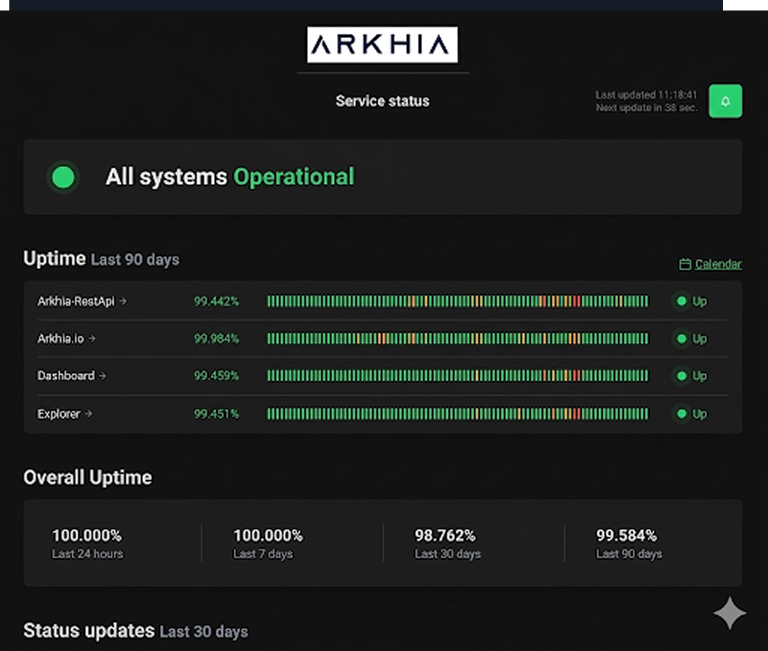This screenshot has height=651, width=768.
Task: Click the Arkhia.io green Up status dot
Action: click(682, 339)
